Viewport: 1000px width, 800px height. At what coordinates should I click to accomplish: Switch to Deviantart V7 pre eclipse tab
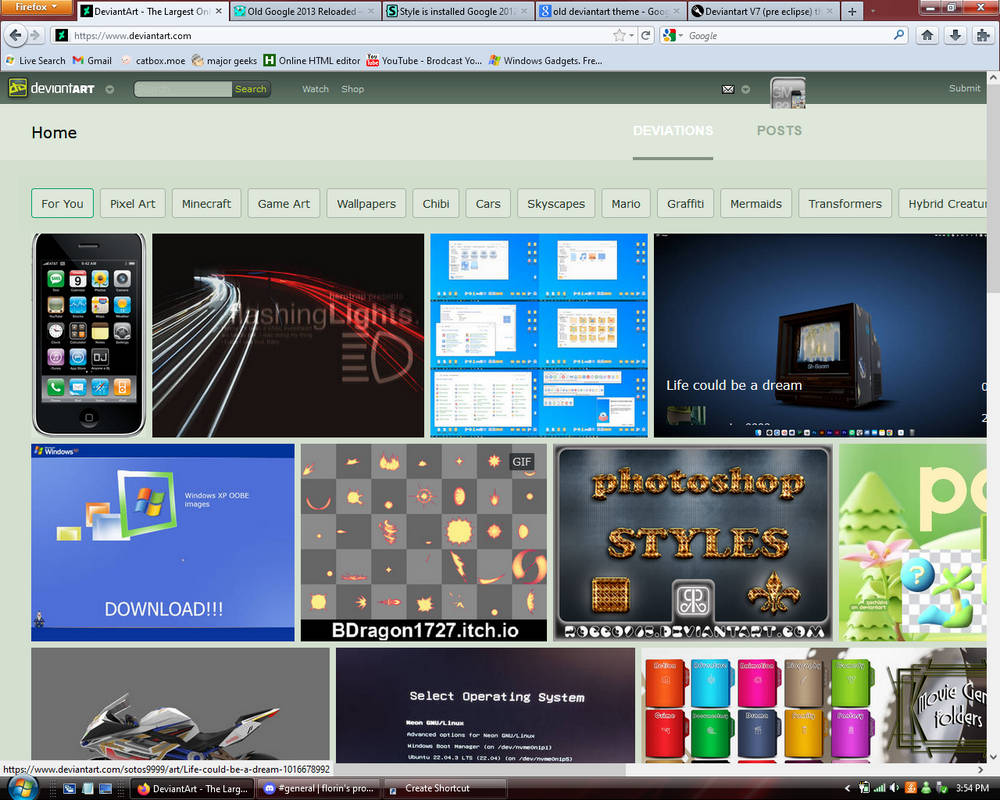coord(765,11)
